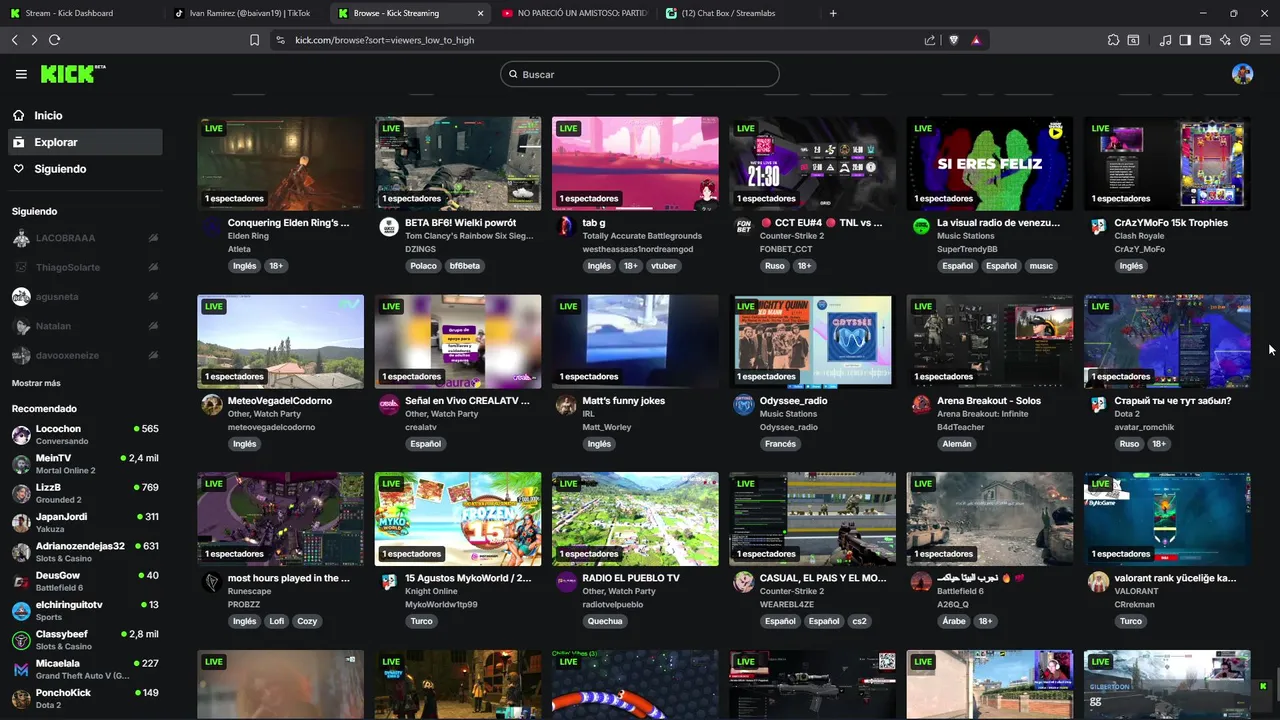Open the Brave Wallet icon in toolbar
This screenshot has width=1280, height=720.
(x=1205, y=40)
